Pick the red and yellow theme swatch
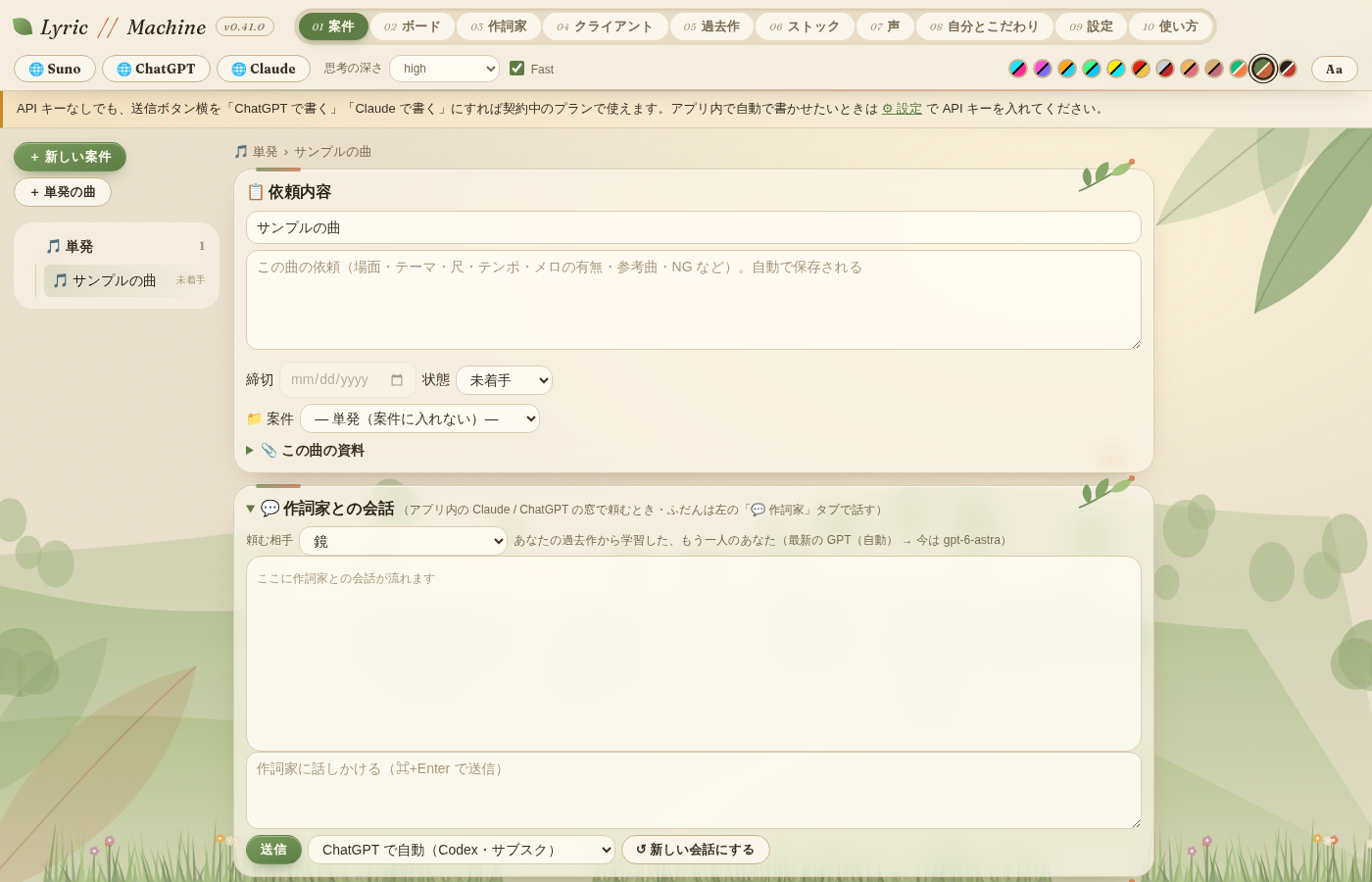The width and height of the screenshot is (1372, 882). tap(1141, 69)
